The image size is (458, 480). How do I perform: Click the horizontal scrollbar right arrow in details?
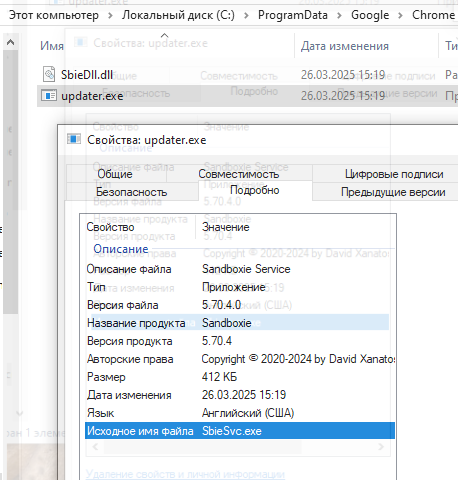381,447
